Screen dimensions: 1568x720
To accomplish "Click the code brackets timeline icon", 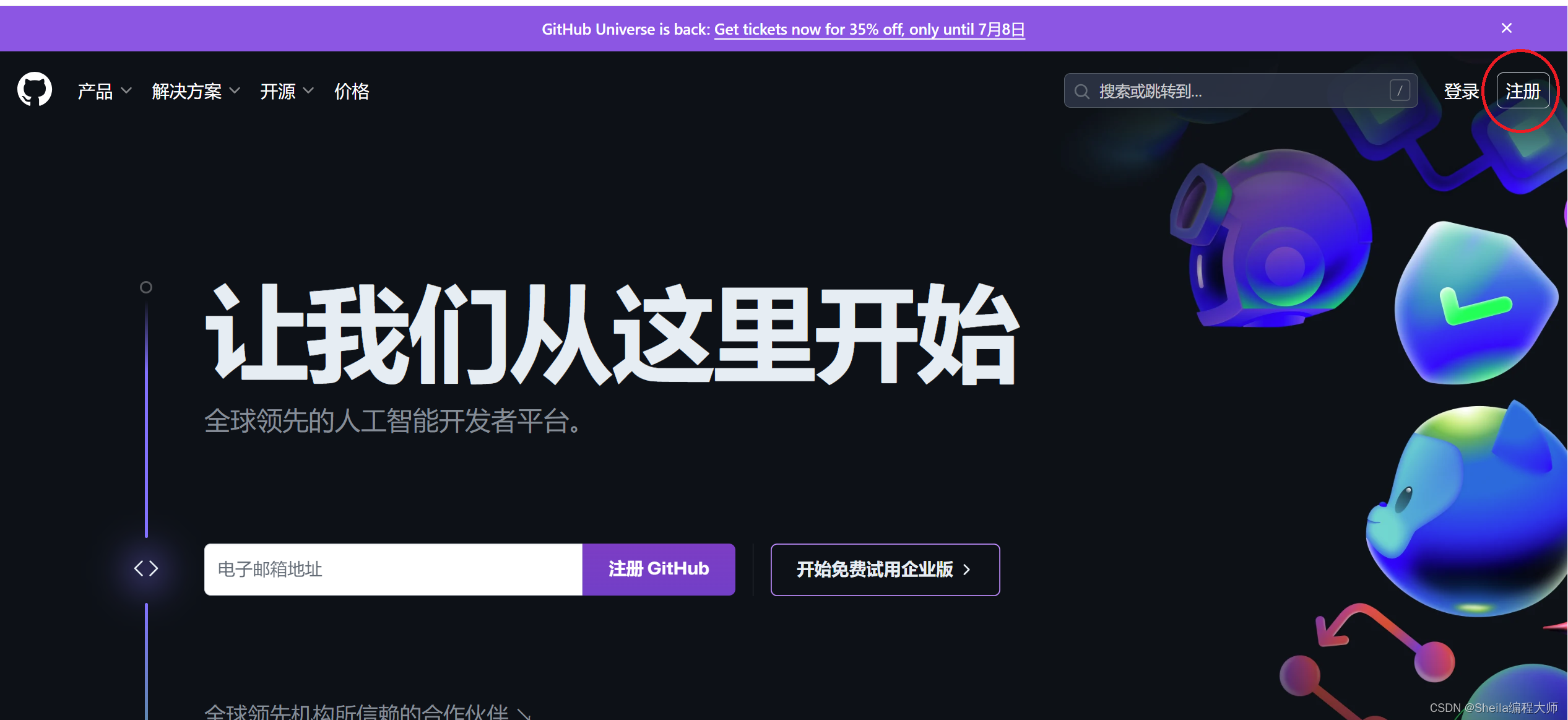I will [146, 568].
